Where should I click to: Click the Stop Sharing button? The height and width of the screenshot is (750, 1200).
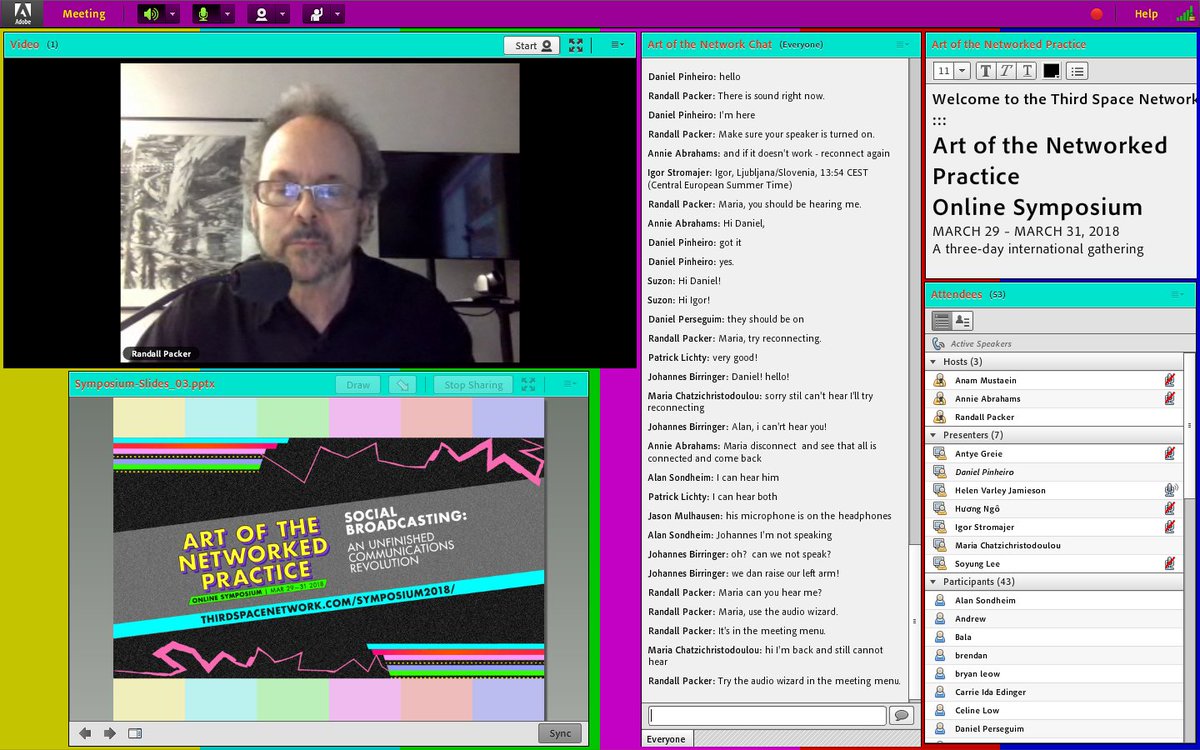472,384
